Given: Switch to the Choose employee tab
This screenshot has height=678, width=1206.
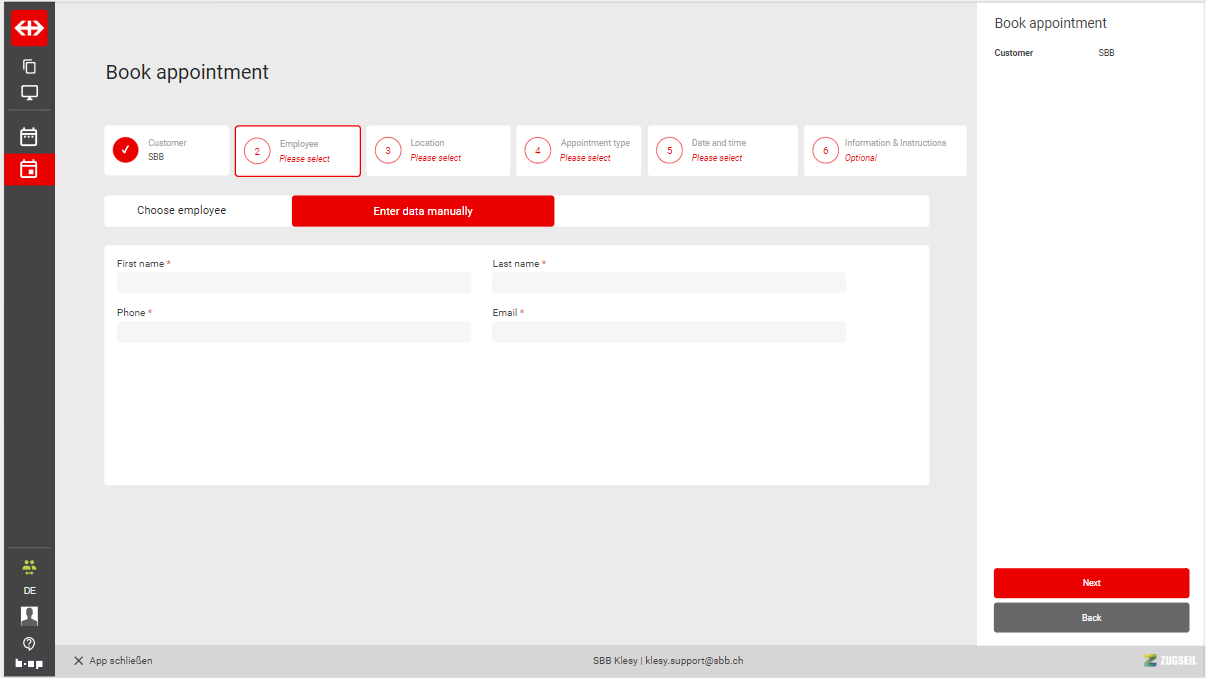Looking at the screenshot, I should point(182,211).
